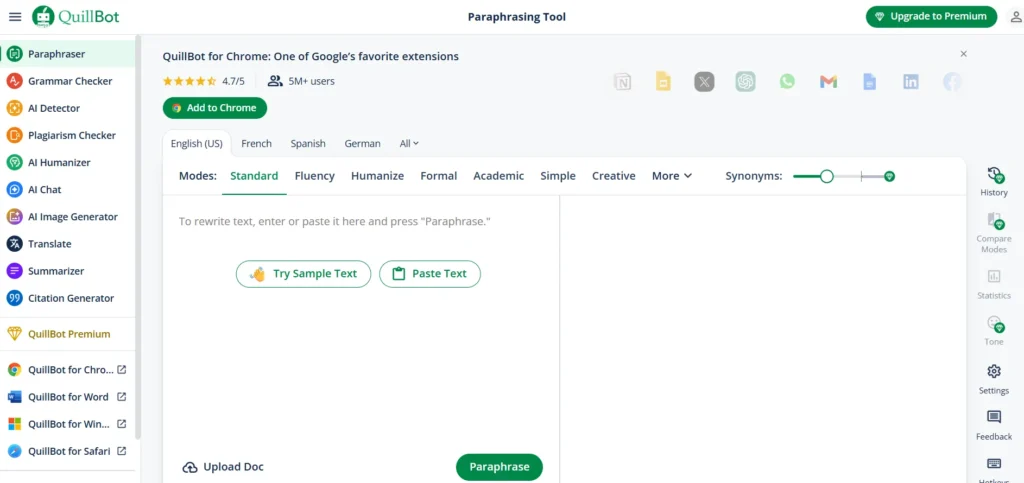This screenshot has height=483, width=1024.
Task: Open Summarizer tool
Action: tap(68, 271)
